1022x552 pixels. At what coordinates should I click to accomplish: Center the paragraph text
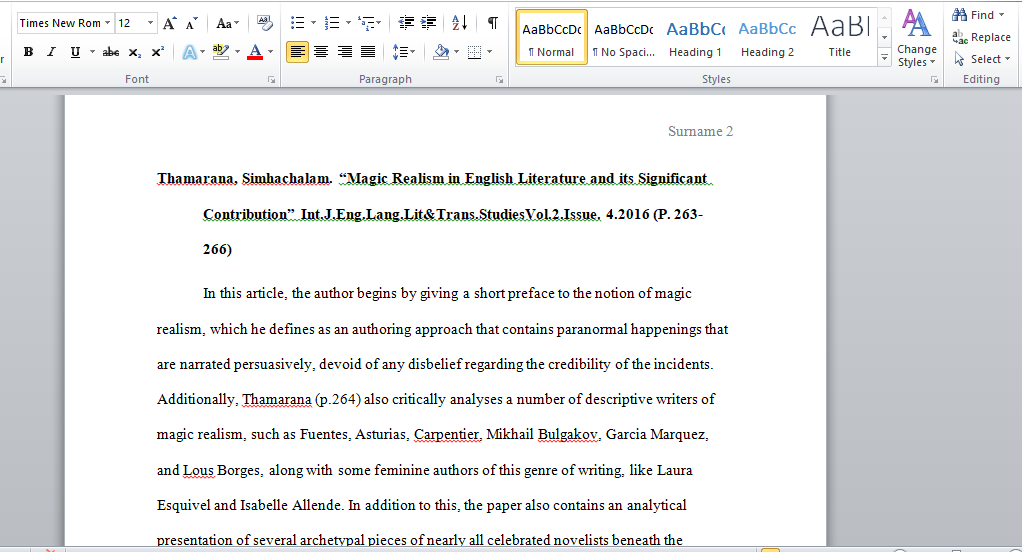click(321, 51)
